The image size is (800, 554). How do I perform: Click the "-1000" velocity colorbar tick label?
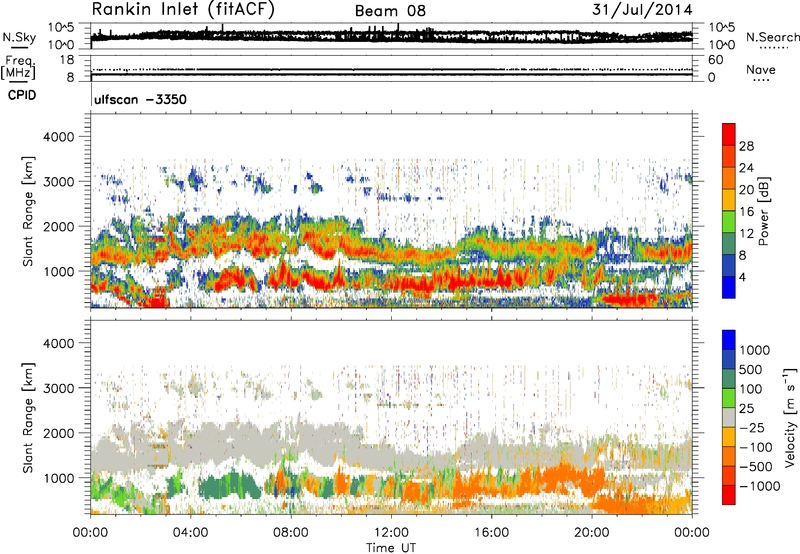(x=759, y=486)
